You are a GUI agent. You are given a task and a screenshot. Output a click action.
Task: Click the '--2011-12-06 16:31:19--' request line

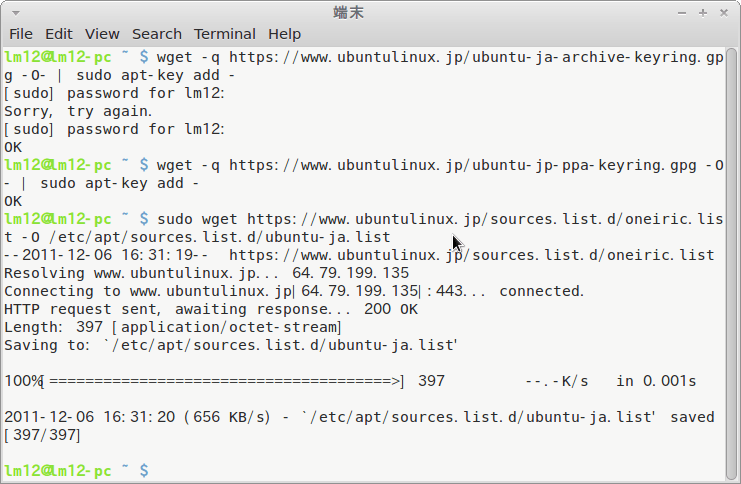point(359,255)
